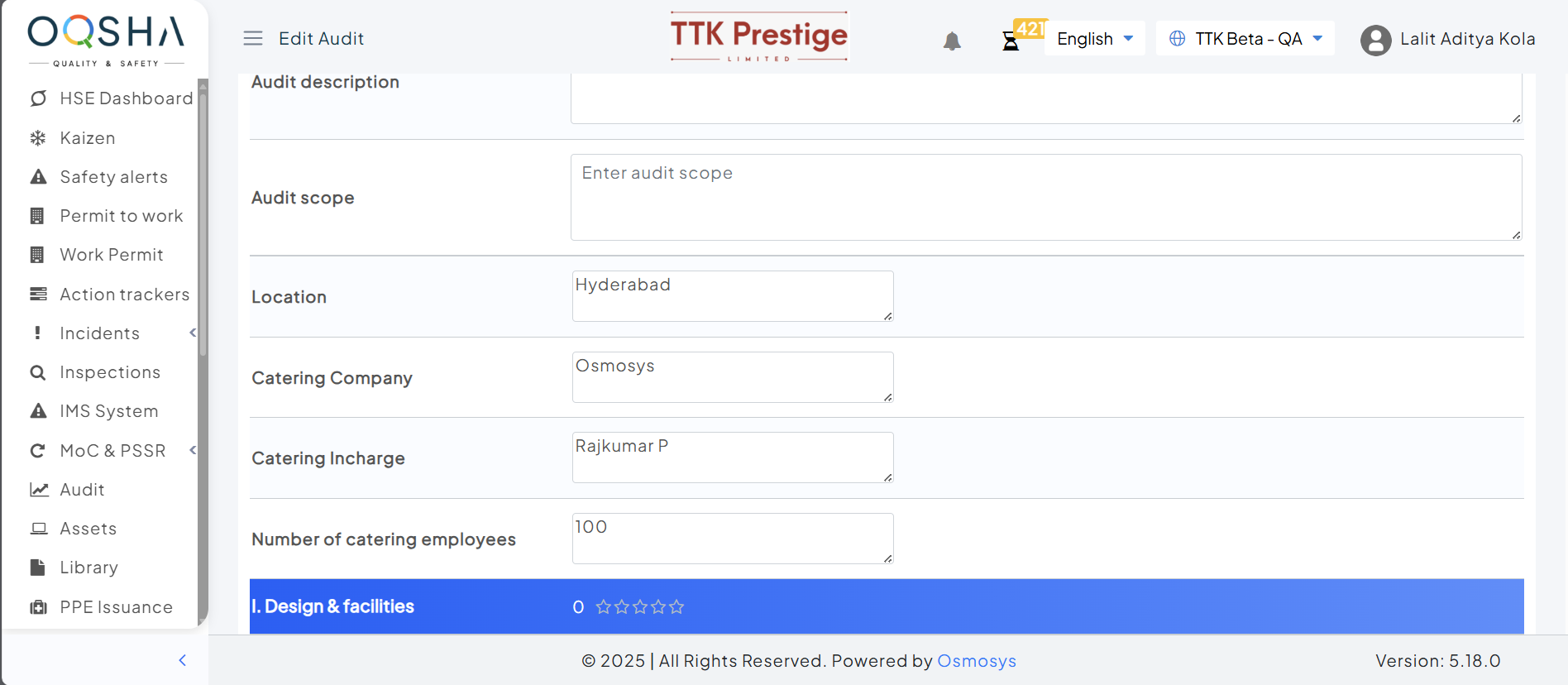Open Safety alerts from sidebar

[113, 177]
